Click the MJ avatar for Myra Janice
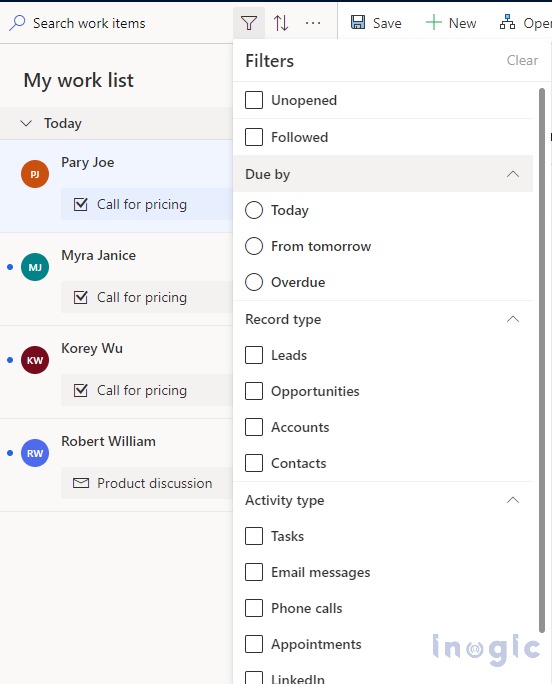The height and width of the screenshot is (684, 552). [x=35, y=267]
